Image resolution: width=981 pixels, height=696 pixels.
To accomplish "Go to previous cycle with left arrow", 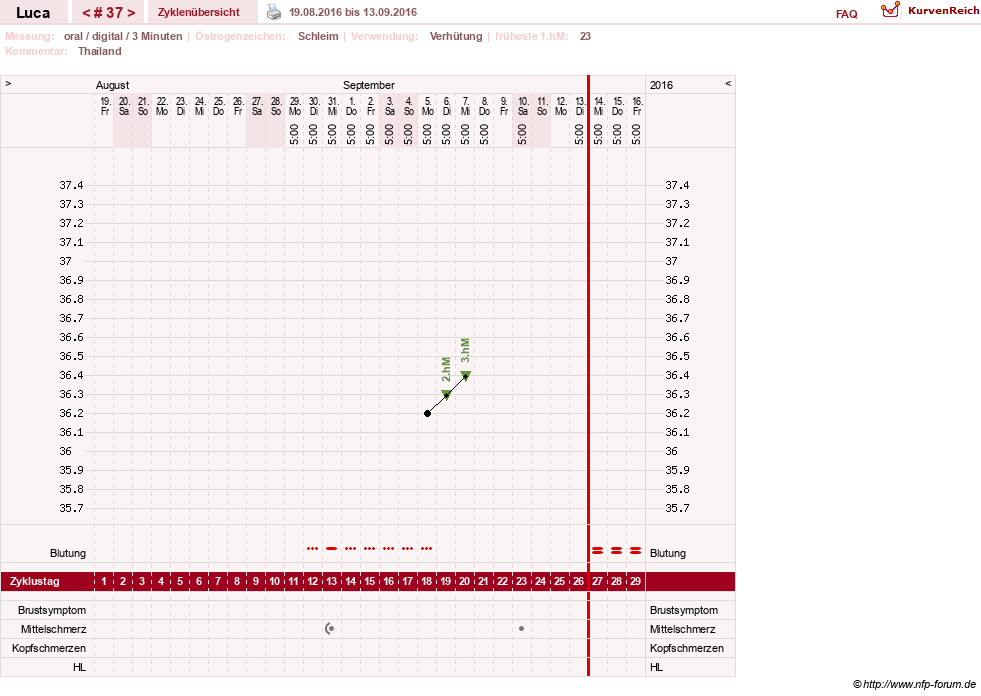I will click(86, 13).
